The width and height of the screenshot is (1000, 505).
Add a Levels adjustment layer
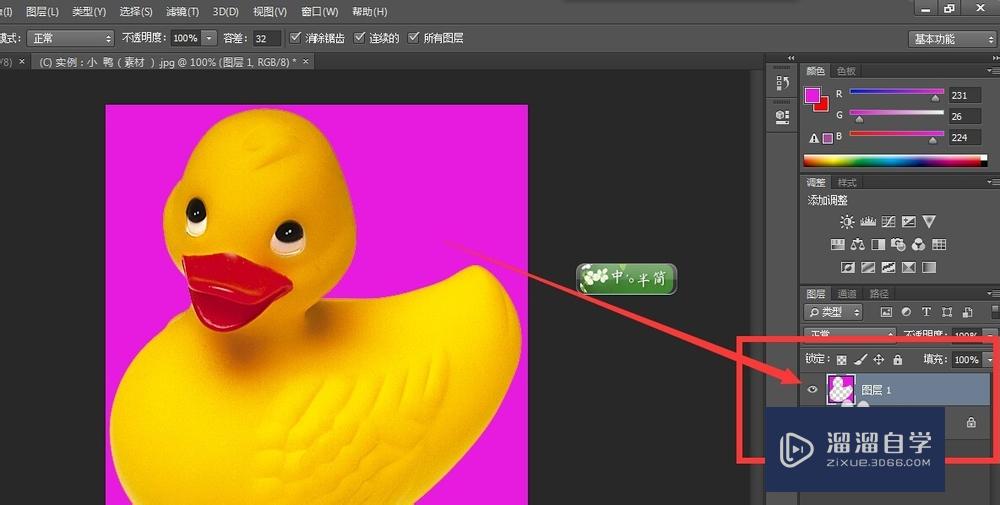pyautogui.click(x=867, y=222)
